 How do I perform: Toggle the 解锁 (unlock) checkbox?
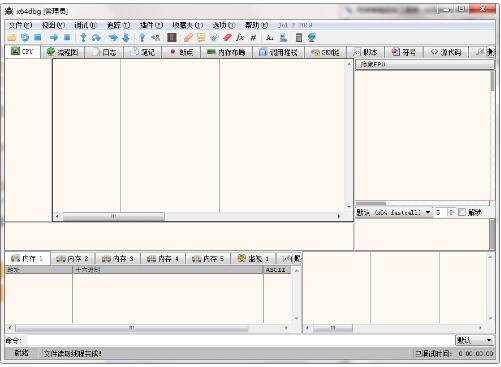point(462,212)
